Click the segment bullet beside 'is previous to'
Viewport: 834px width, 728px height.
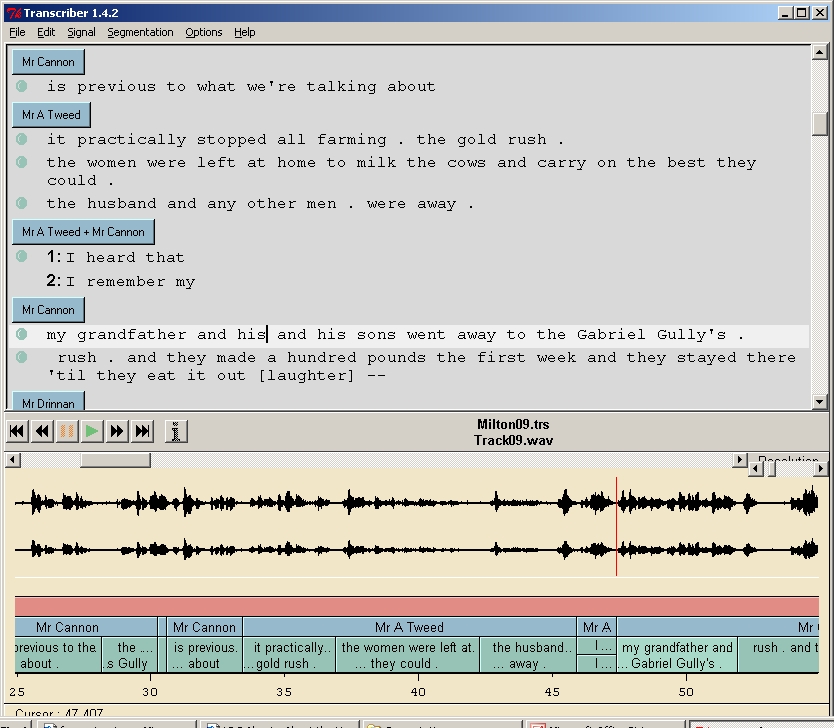(22, 87)
